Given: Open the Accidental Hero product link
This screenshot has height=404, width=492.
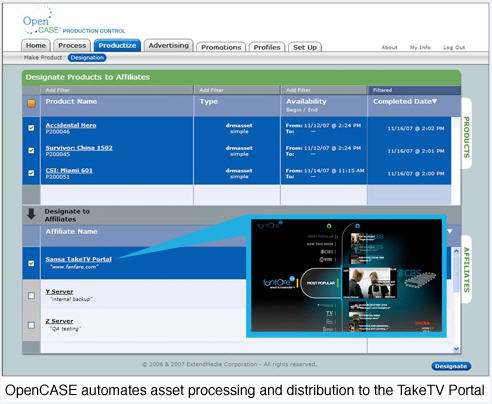Looking at the screenshot, I should [71, 125].
